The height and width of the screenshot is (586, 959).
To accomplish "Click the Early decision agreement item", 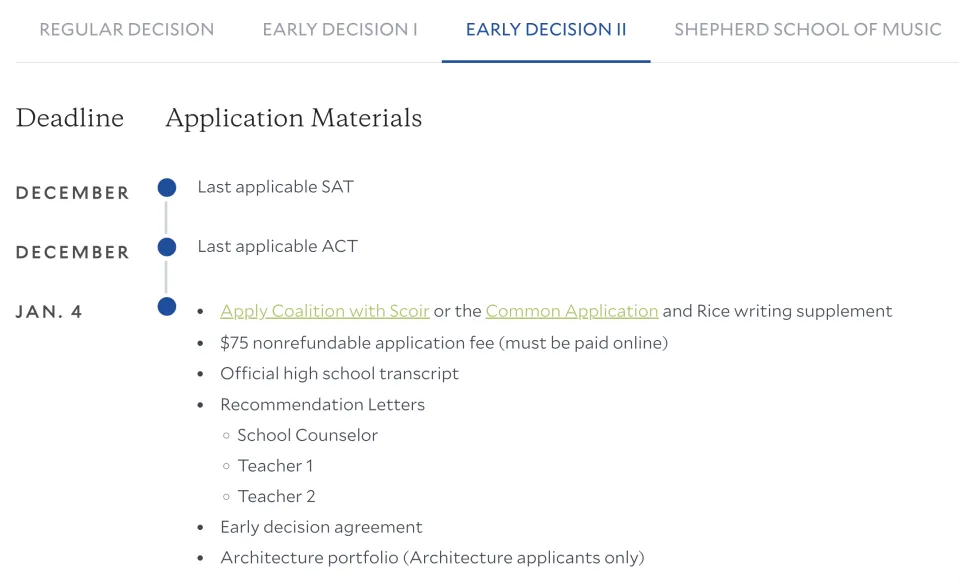I will 321,527.
